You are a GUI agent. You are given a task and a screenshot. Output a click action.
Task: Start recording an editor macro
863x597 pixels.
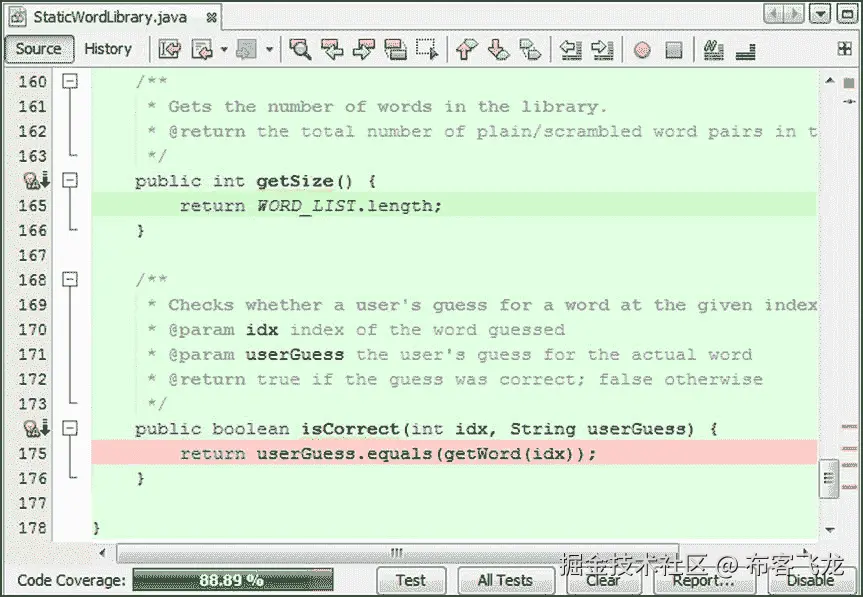[x=641, y=49]
